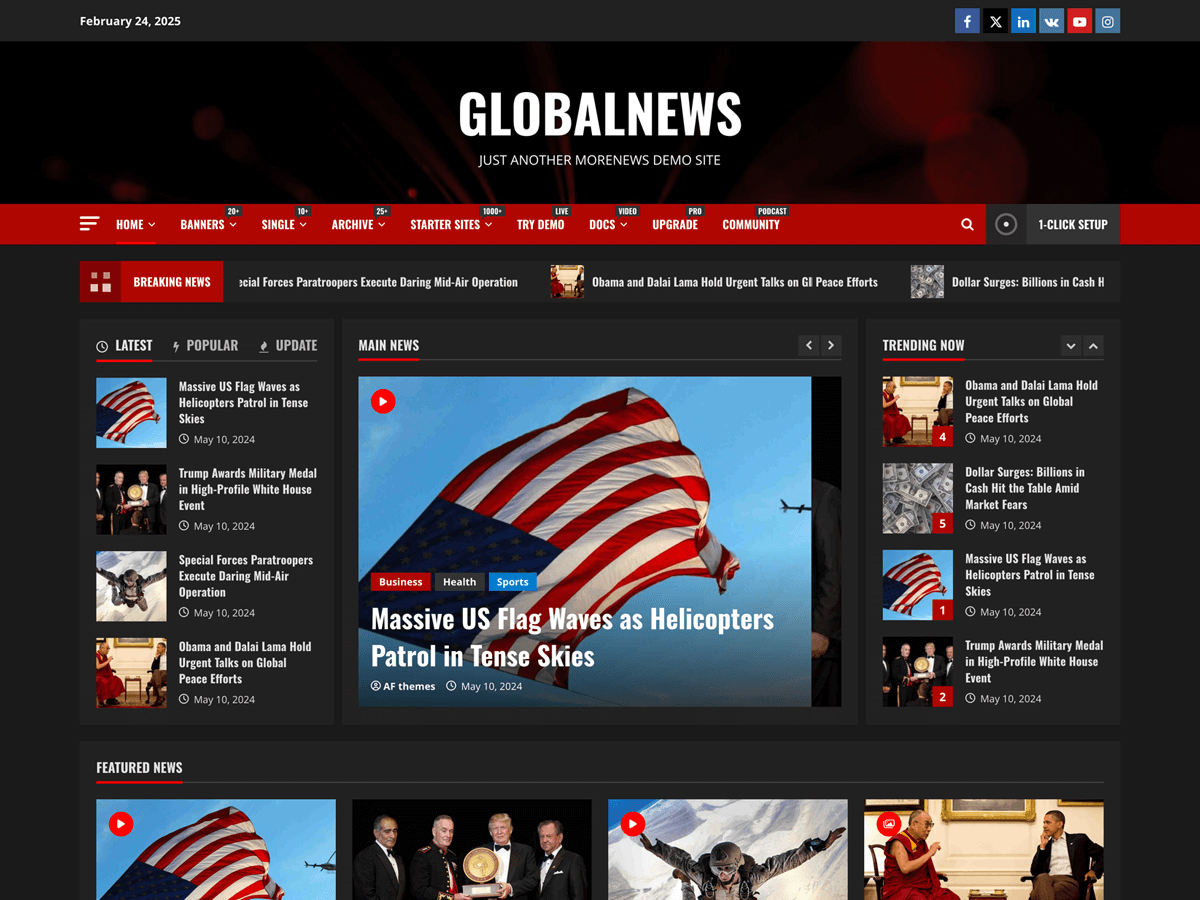Open the medal ceremony featured news image
Viewport: 1200px width, 900px height.
pyautogui.click(x=471, y=849)
